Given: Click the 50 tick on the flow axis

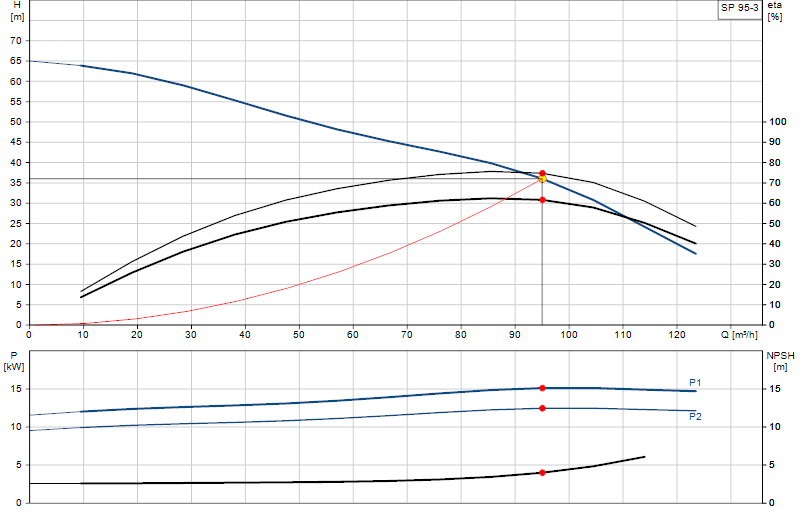Looking at the screenshot, I should point(299,335).
